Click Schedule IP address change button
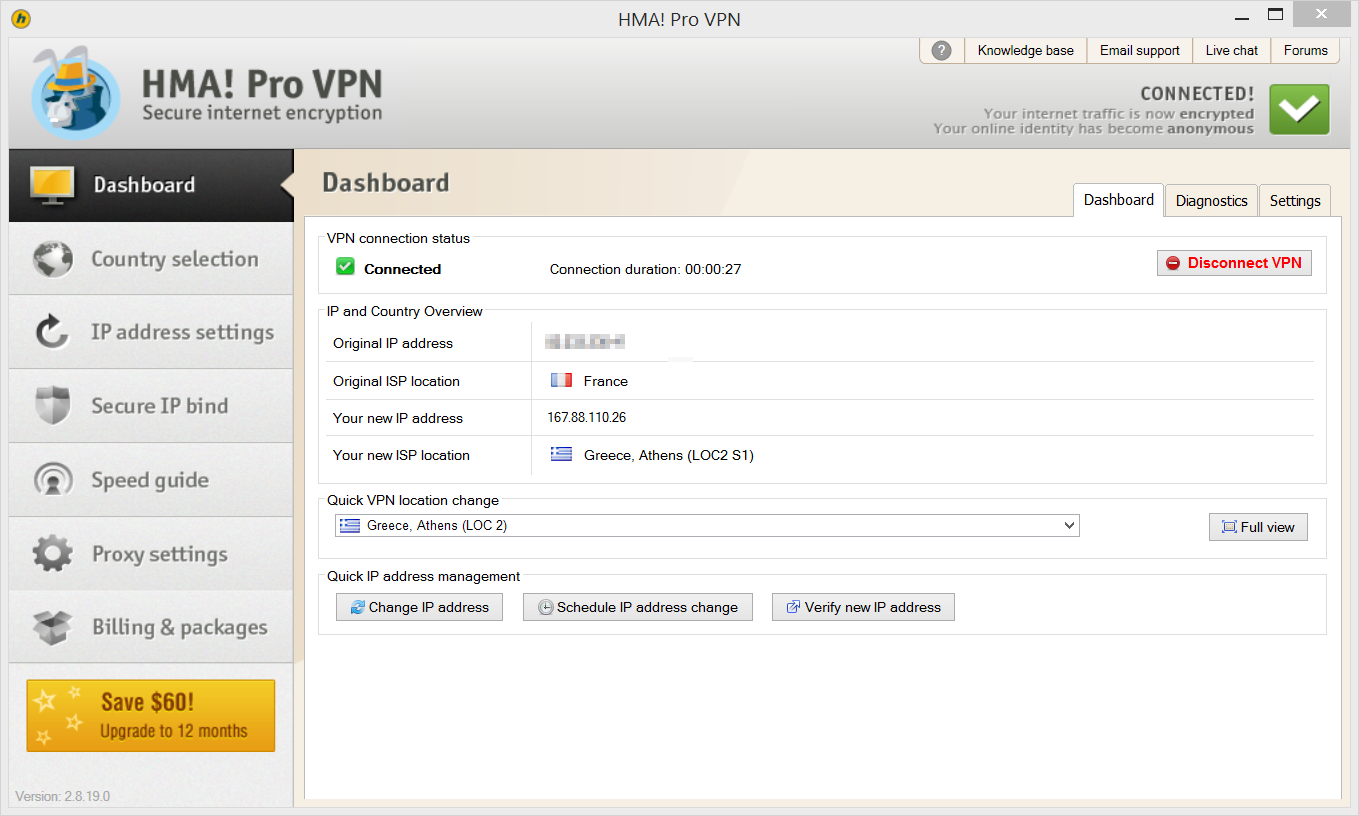The image size is (1359, 816). [x=638, y=607]
